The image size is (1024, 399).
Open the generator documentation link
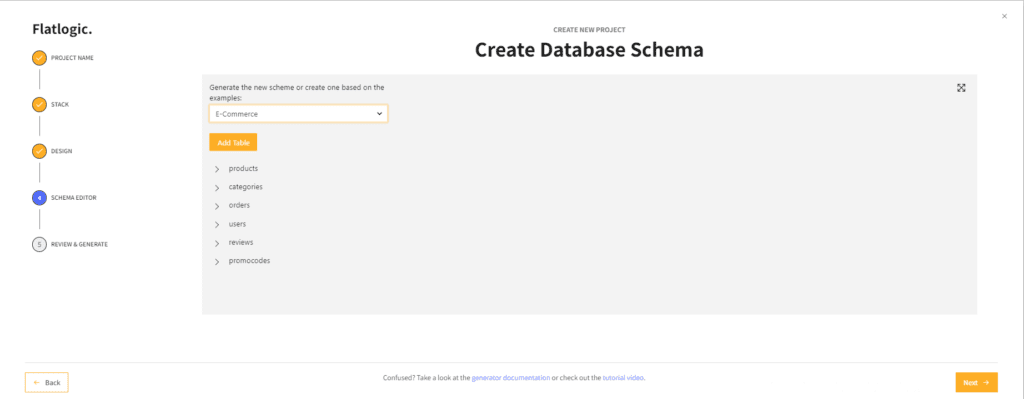click(x=511, y=378)
